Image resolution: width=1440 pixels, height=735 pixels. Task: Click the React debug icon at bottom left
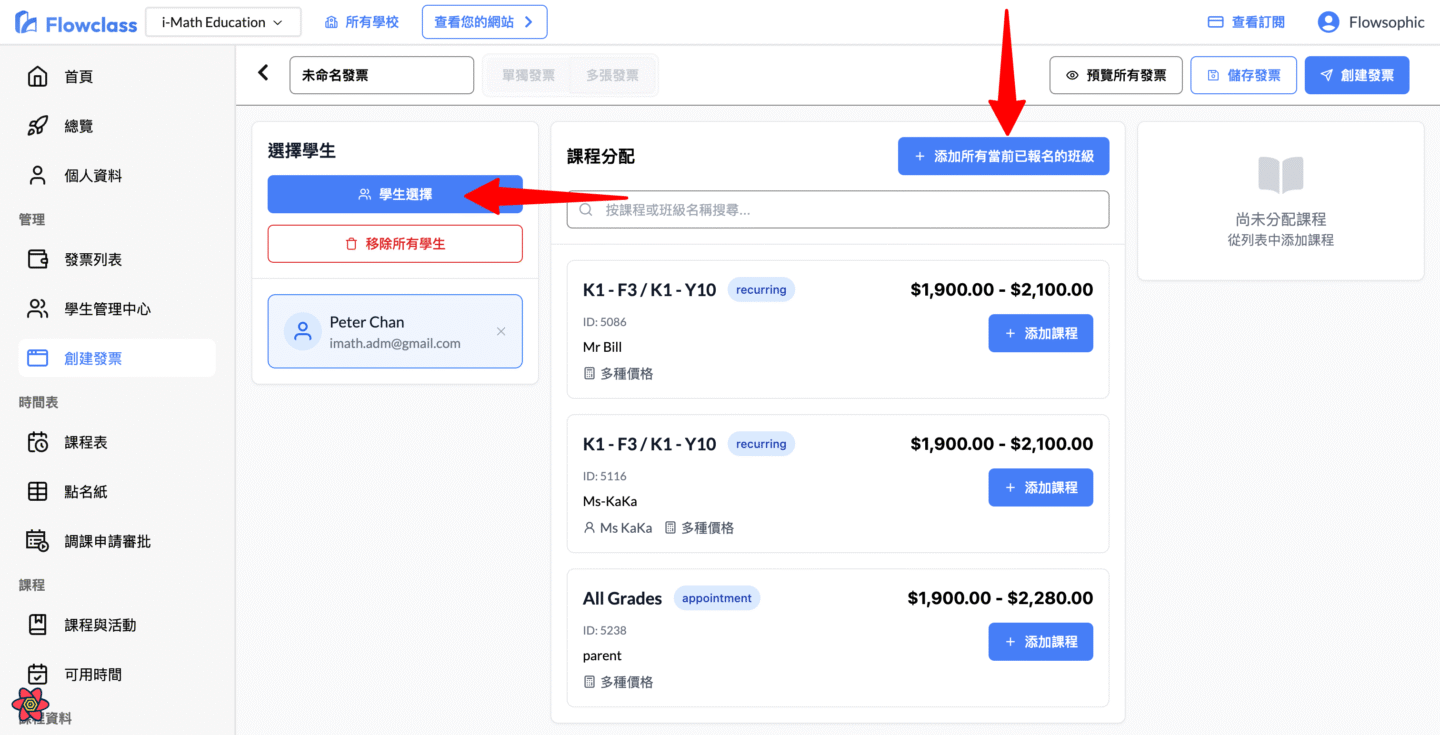[x=31, y=704]
